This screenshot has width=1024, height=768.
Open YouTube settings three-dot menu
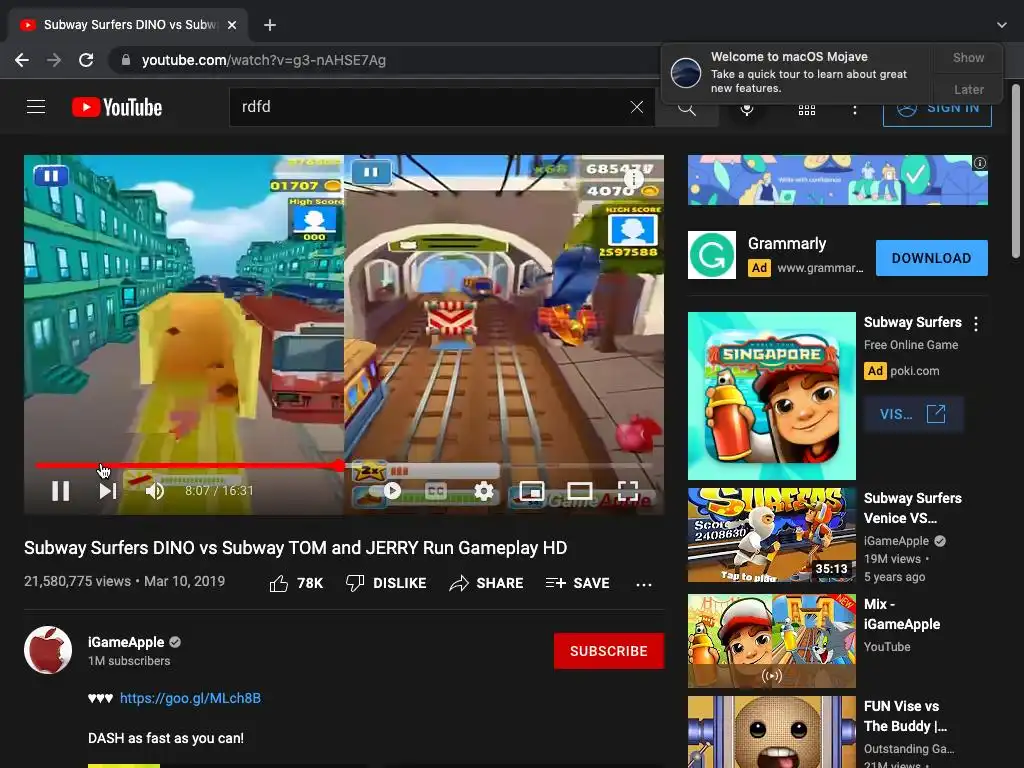coord(854,110)
